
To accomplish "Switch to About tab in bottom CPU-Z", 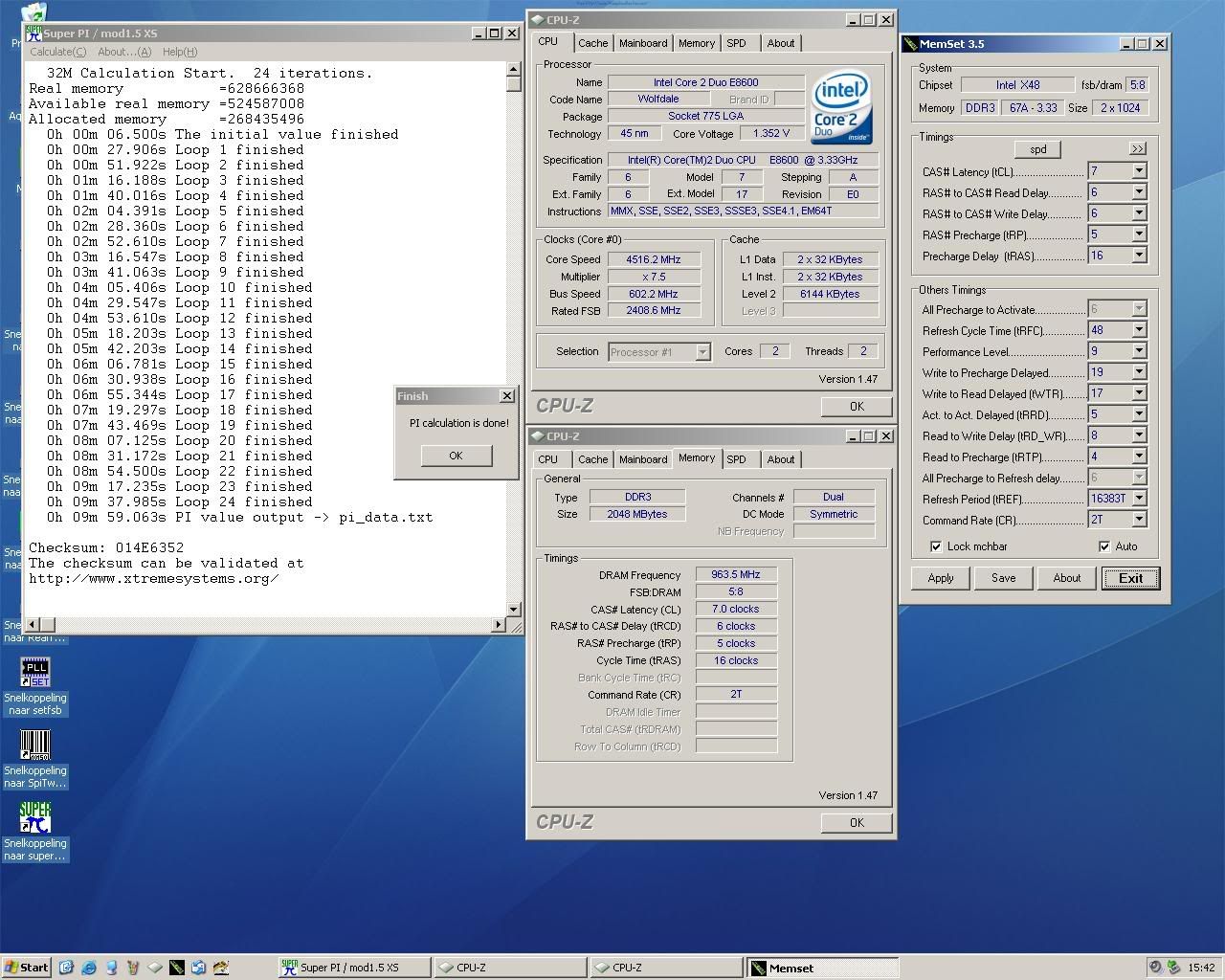I will click(781, 459).
